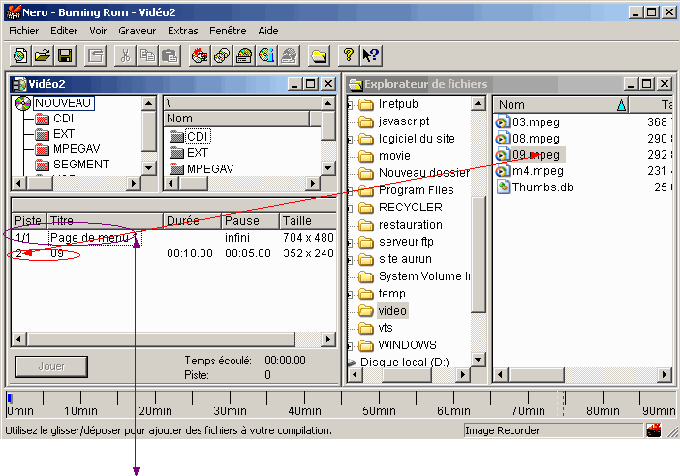Expand the serveur ftp folder
The image size is (680, 476).
[350, 243]
